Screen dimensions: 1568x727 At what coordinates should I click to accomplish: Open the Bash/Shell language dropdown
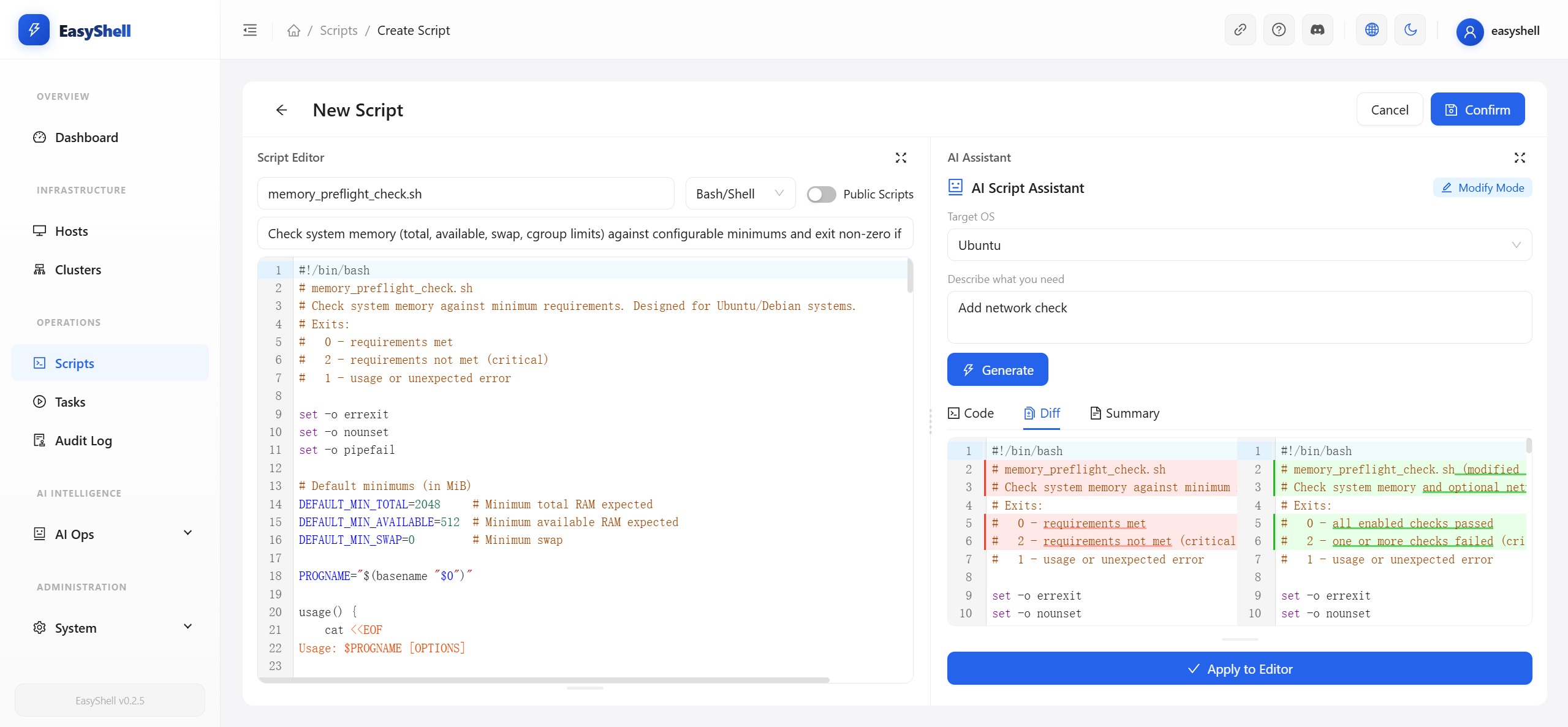click(x=739, y=194)
